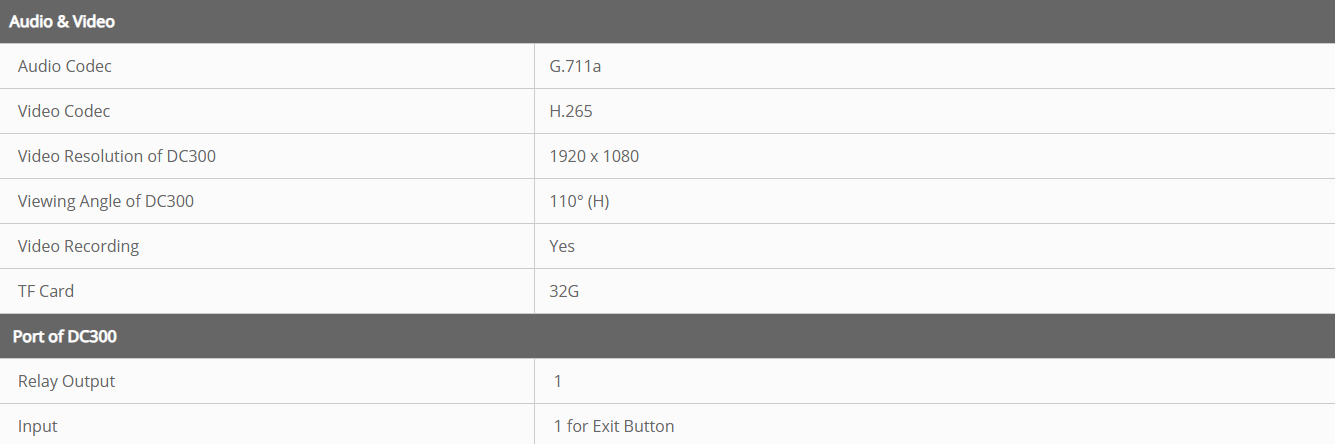Select the TF Card row label
The width and height of the screenshot is (1335, 444).
pos(46,291)
